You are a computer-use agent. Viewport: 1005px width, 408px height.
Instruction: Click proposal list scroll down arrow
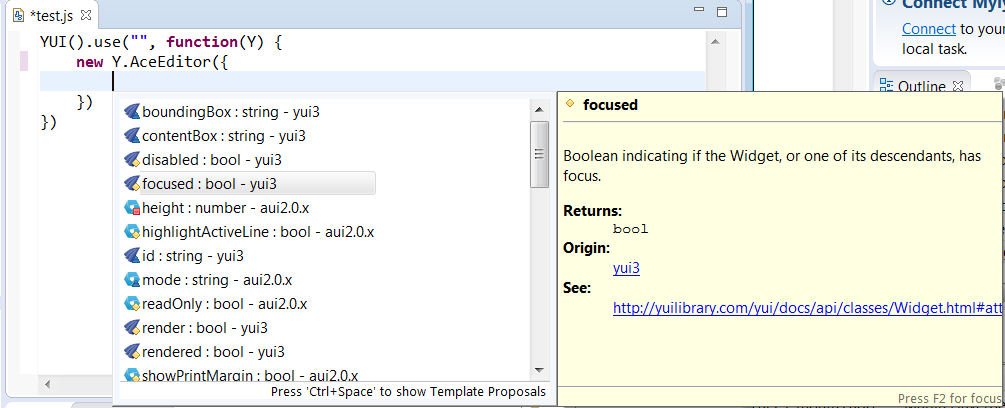[539, 370]
